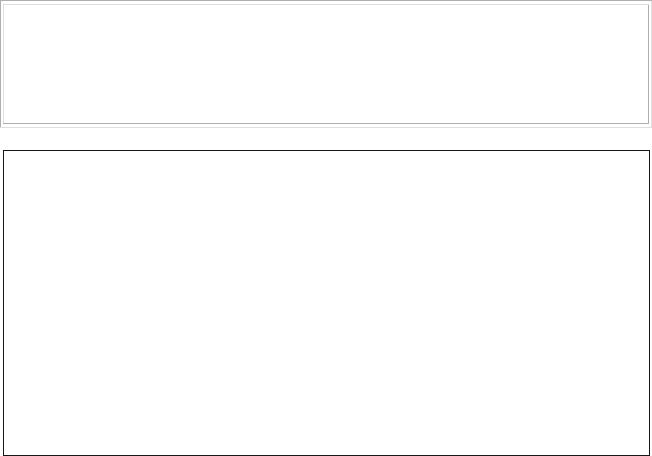Image resolution: width=652 pixels, height=456 pixels.
Task: Click inside the upper gray-bordered empty box
Action: point(326,64)
